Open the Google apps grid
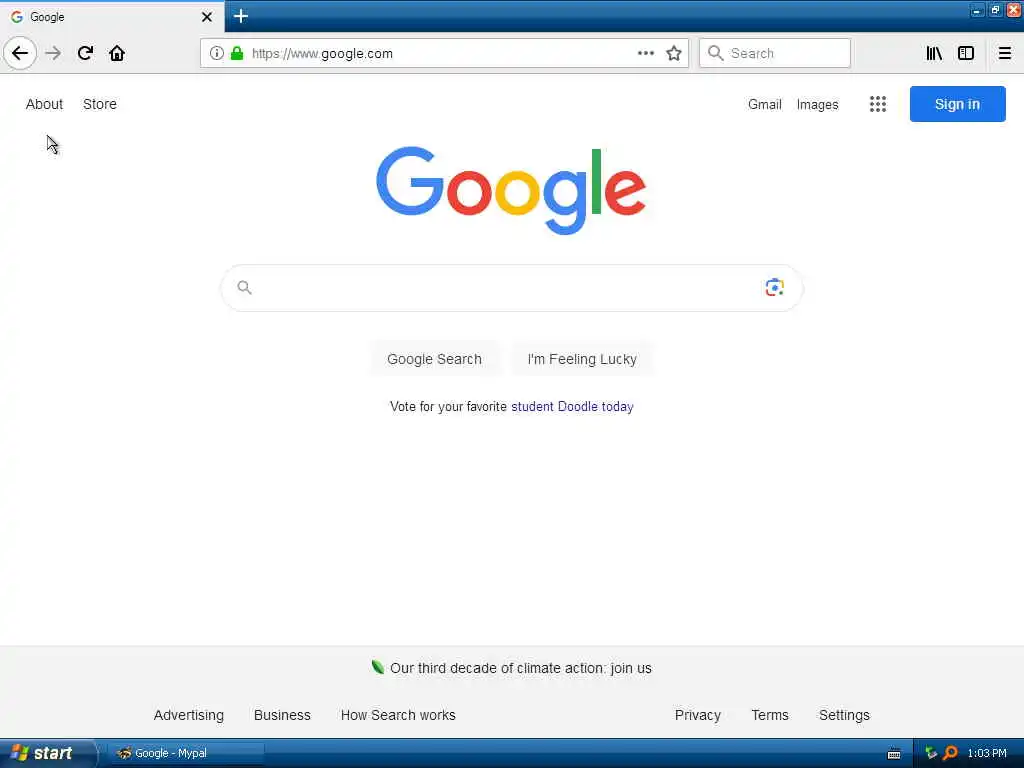Screen dimensions: 1024x768 878,104
